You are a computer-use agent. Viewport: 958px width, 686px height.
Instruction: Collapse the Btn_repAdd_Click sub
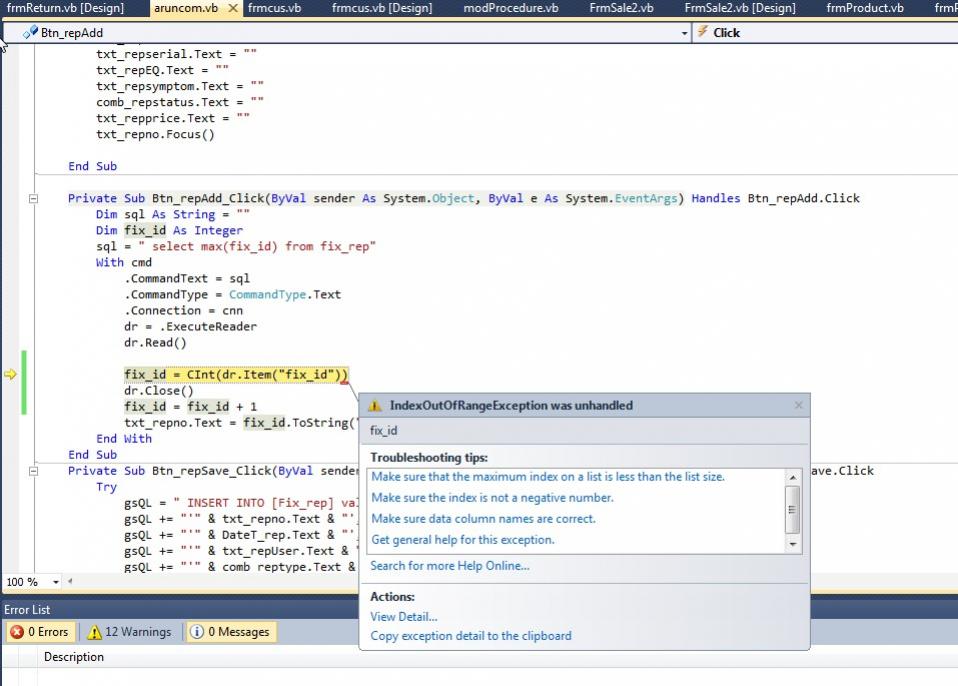(33, 199)
